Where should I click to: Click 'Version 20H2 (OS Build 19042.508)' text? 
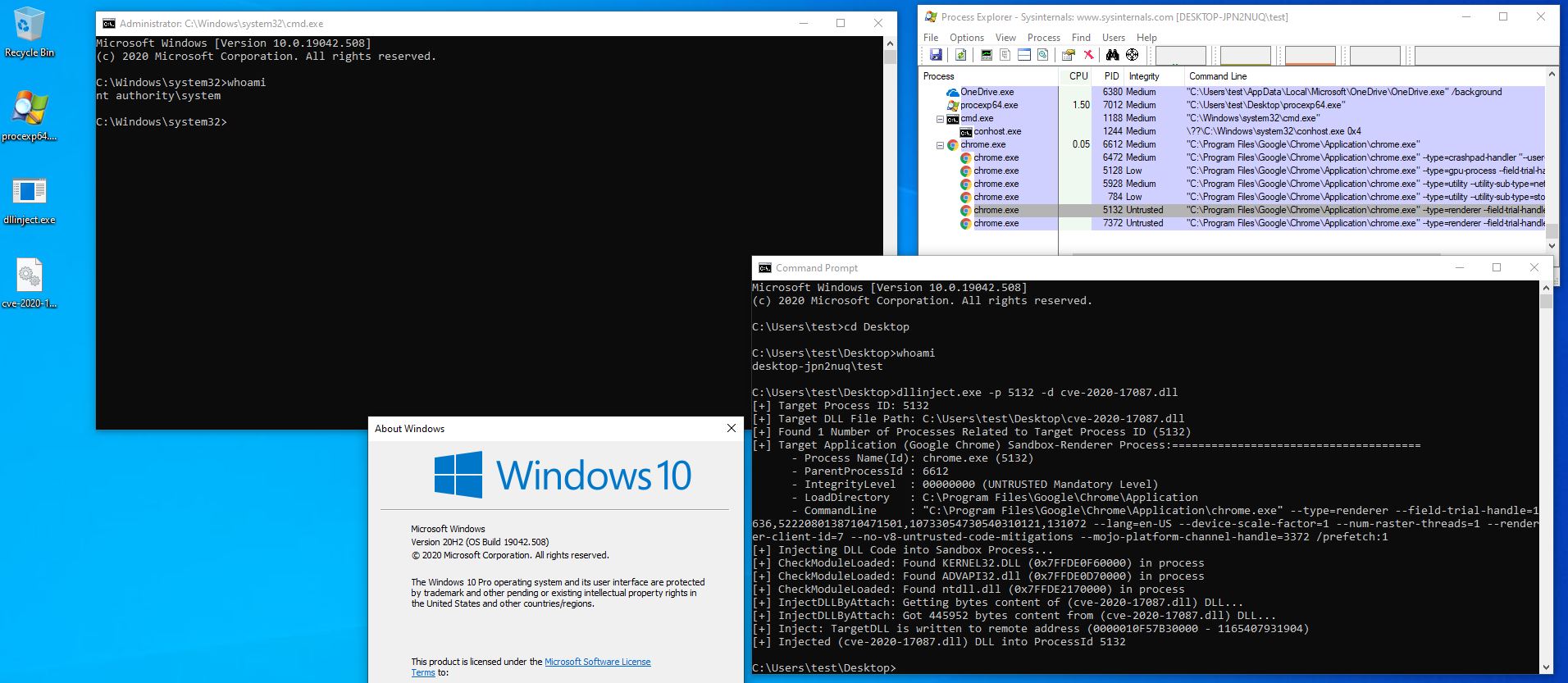pos(480,542)
